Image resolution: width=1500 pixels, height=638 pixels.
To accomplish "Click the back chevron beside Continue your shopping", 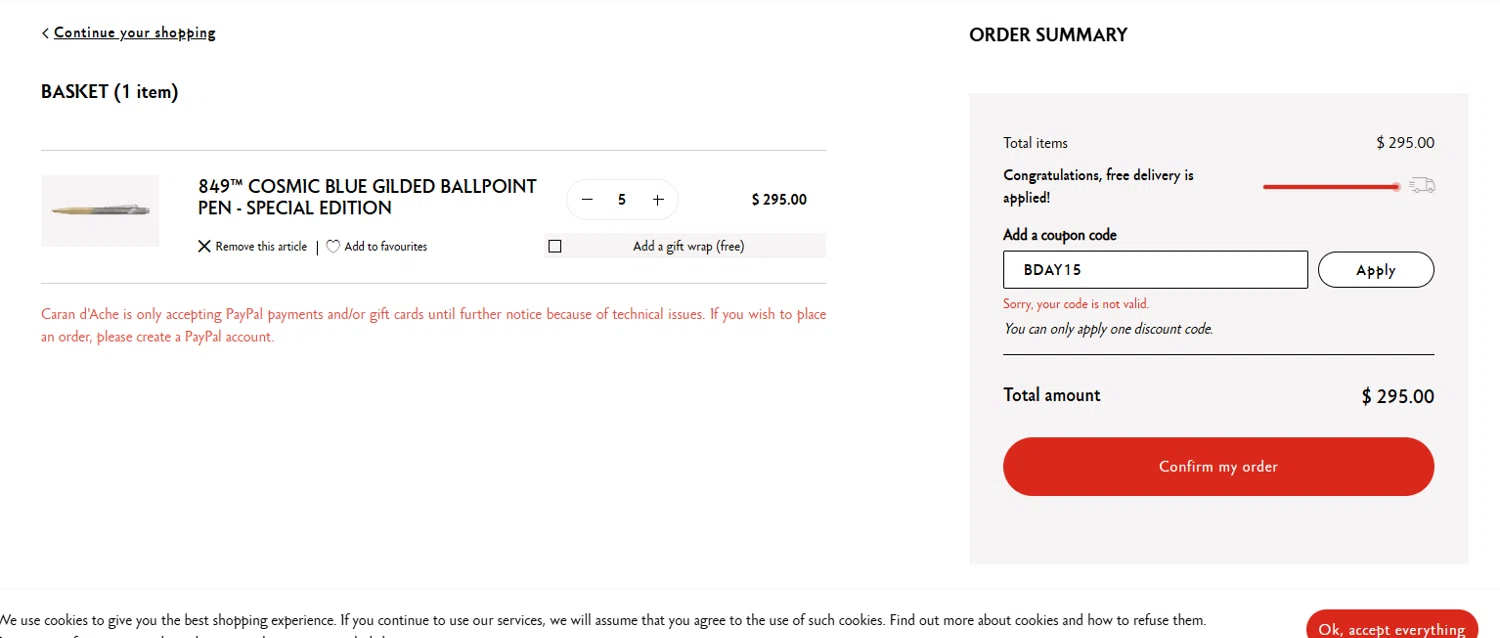I will click(x=45, y=33).
